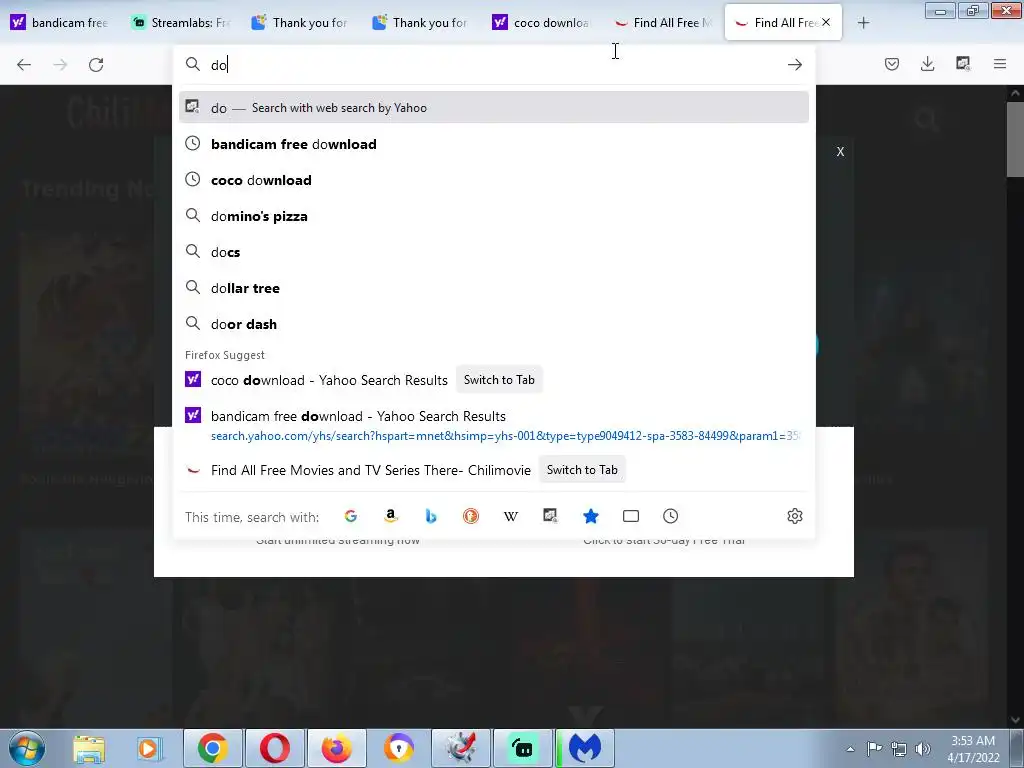Select 'domino's pizza' suggestion
This screenshot has width=1024, height=768.
494,216
